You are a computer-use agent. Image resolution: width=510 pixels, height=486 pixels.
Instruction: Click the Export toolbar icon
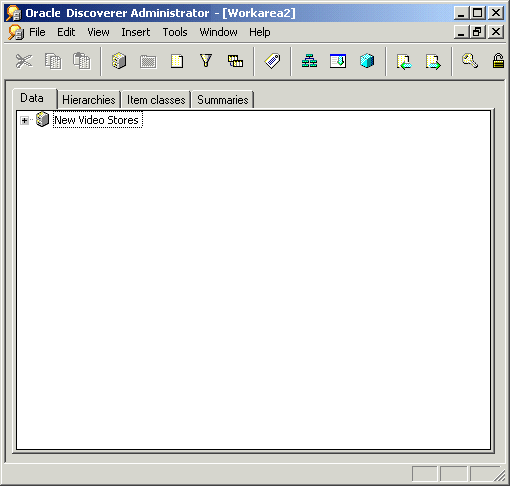[433, 62]
